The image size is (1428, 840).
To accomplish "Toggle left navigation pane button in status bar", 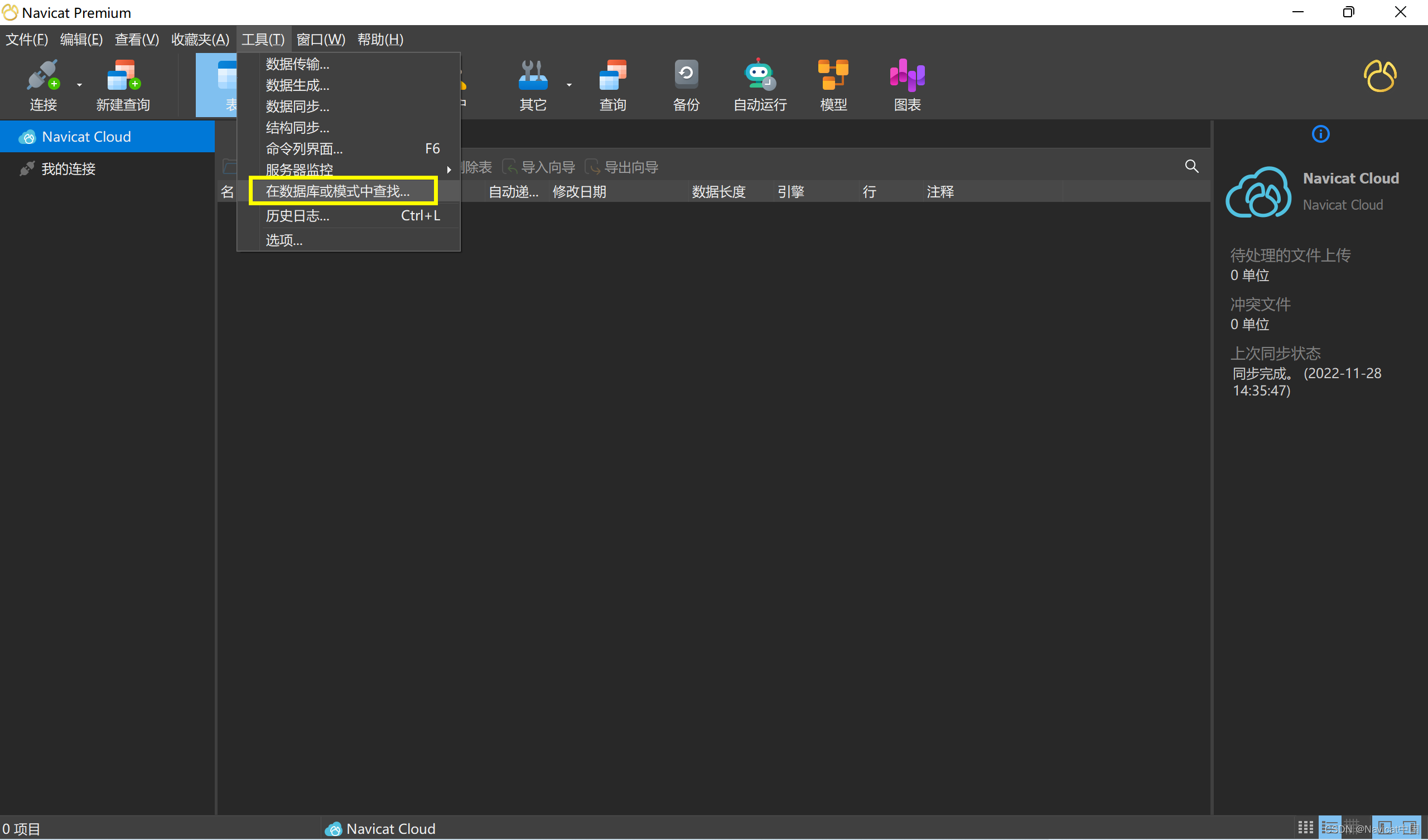I will (x=1384, y=827).
